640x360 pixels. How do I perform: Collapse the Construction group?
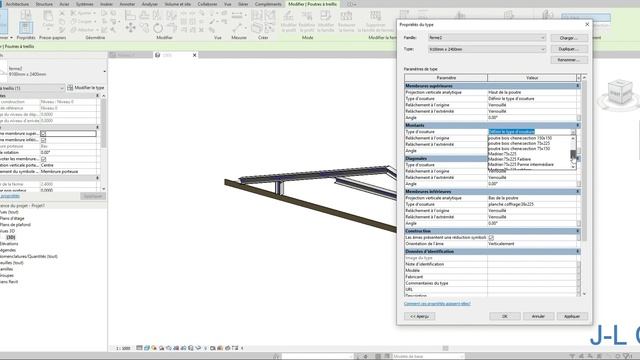578,231
